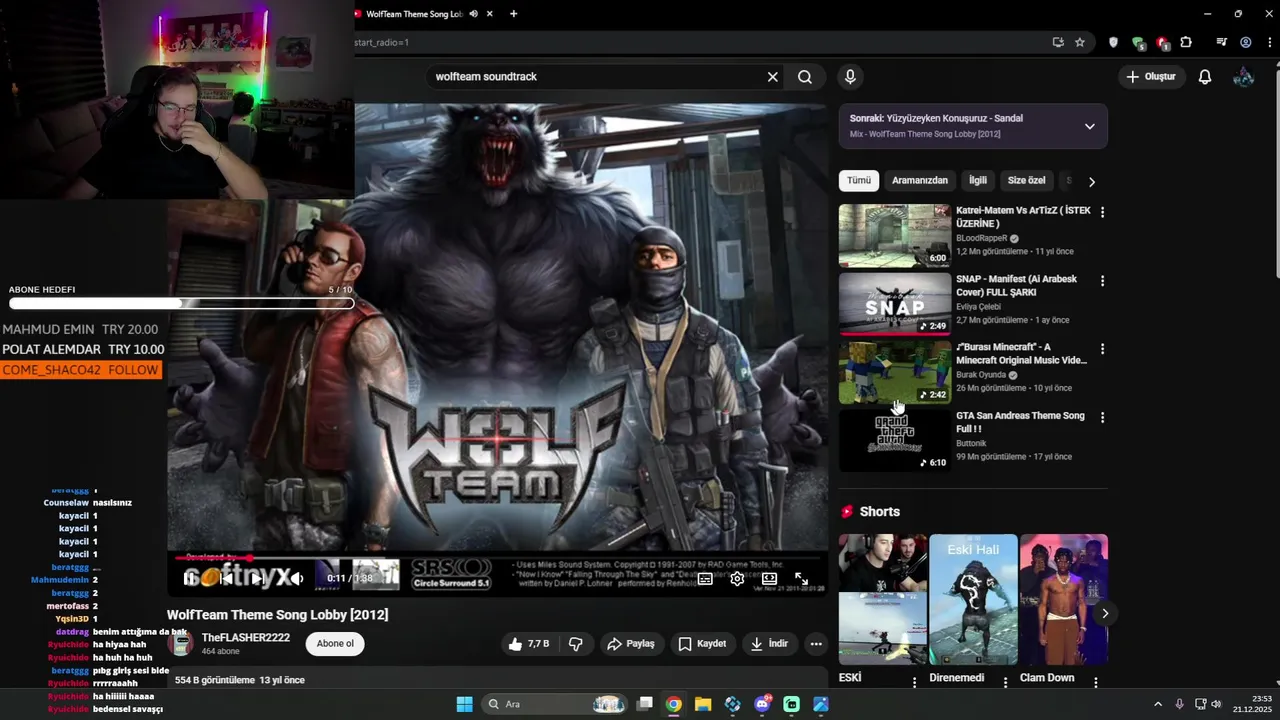The height and width of the screenshot is (720, 1280).
Task: Start voice search with microphone icon
Action: [850, 77]
